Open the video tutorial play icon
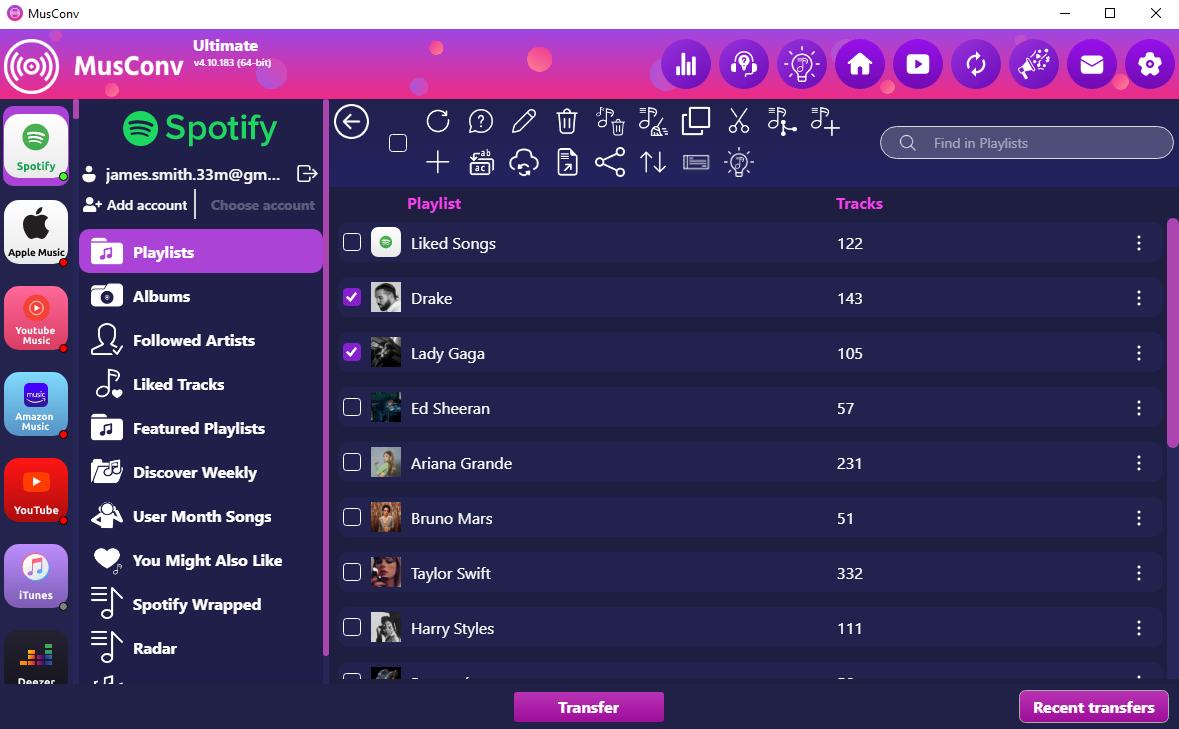1179x729 pixels. [917, 65]
